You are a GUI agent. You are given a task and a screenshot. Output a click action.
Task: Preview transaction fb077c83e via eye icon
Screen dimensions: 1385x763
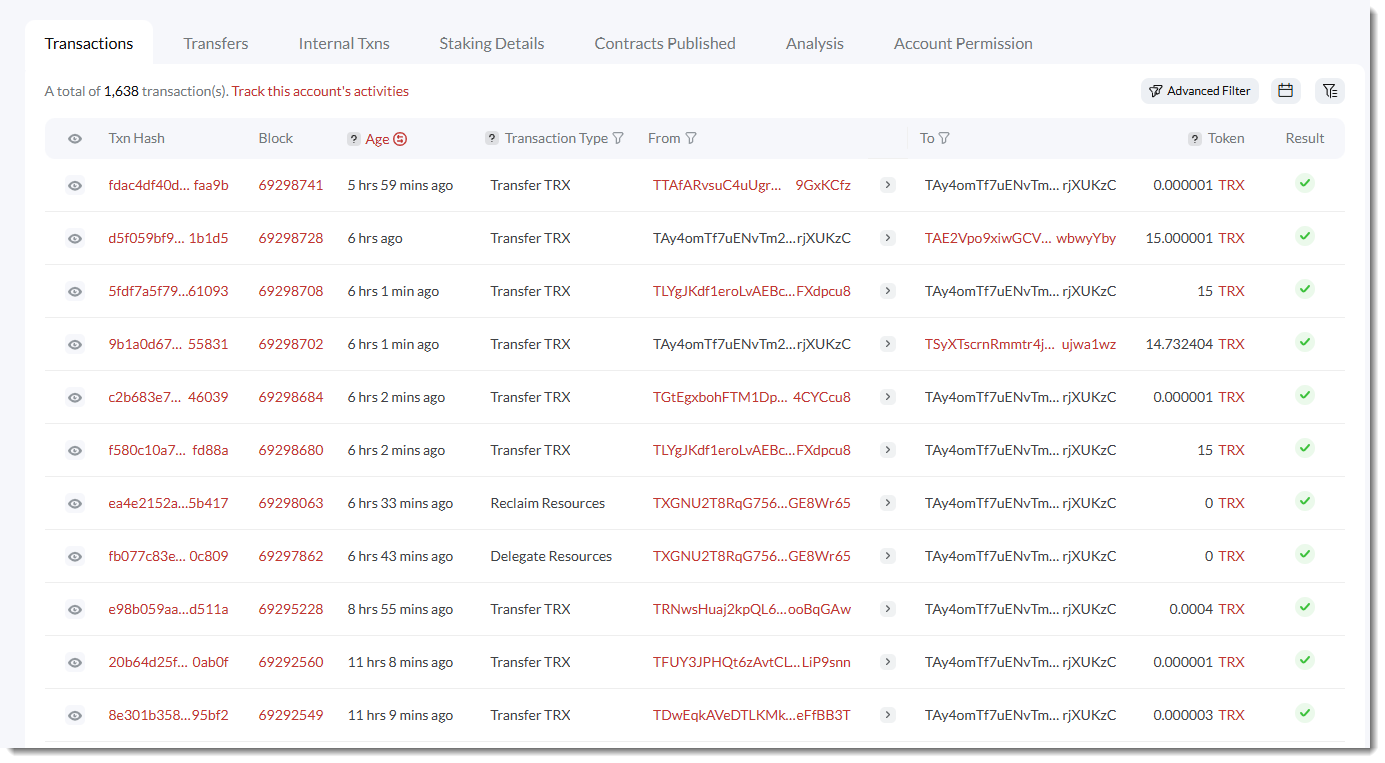75,557
